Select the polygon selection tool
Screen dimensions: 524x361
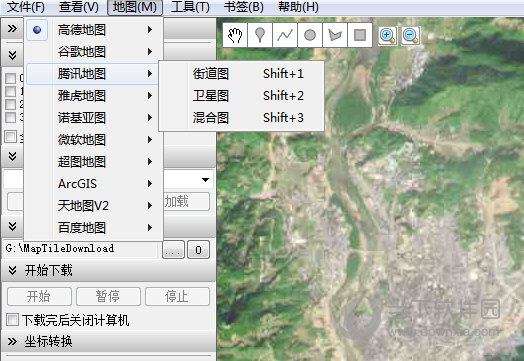[x=335, y=35]
